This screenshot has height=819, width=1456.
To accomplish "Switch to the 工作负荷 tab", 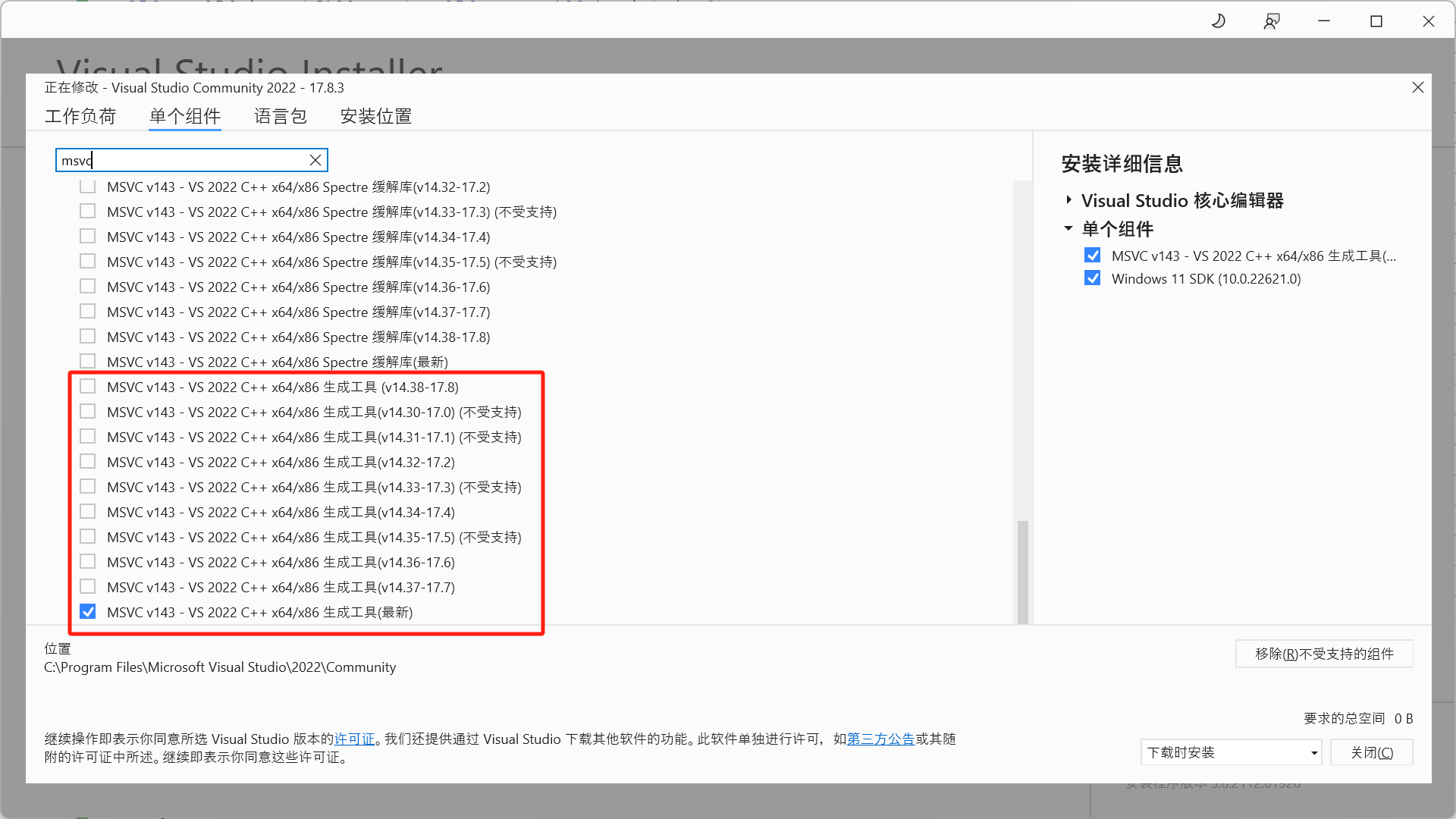I will tap(80, 116).
